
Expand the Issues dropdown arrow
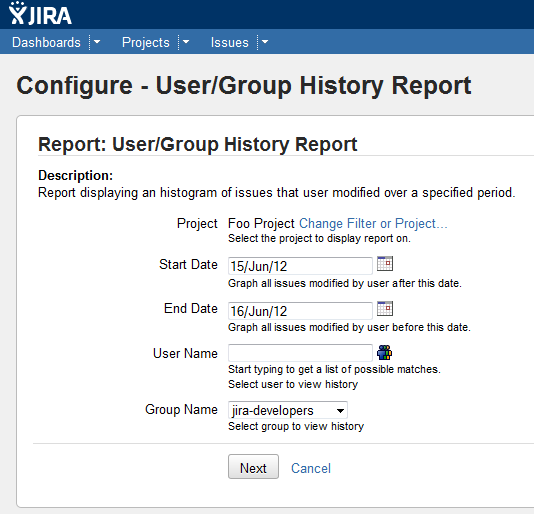click(x=265, y=42)
